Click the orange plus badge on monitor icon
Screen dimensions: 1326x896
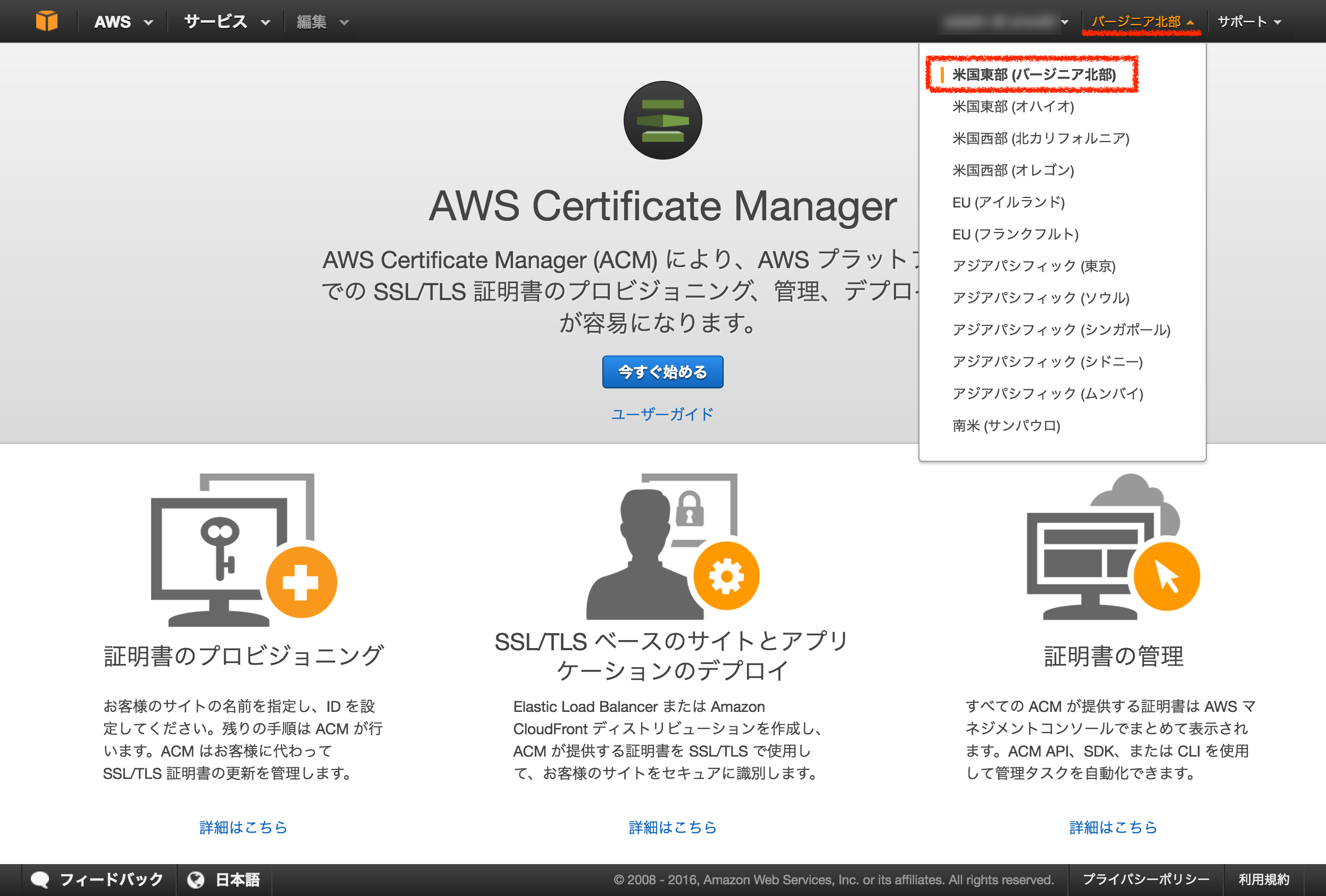[301, 581]
